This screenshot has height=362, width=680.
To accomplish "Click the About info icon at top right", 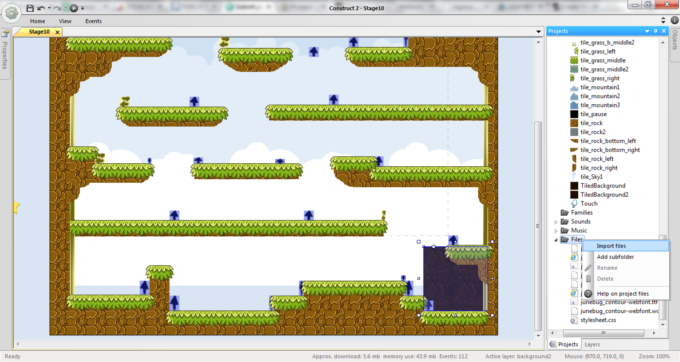I will pyautogui.click(x=674, y=20).
